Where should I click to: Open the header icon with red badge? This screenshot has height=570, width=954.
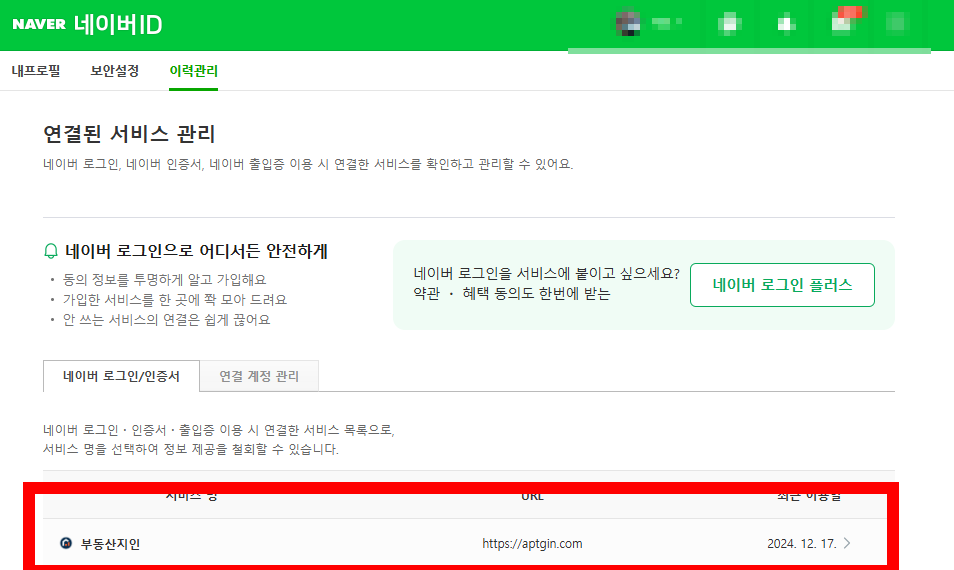coord(847,20)
